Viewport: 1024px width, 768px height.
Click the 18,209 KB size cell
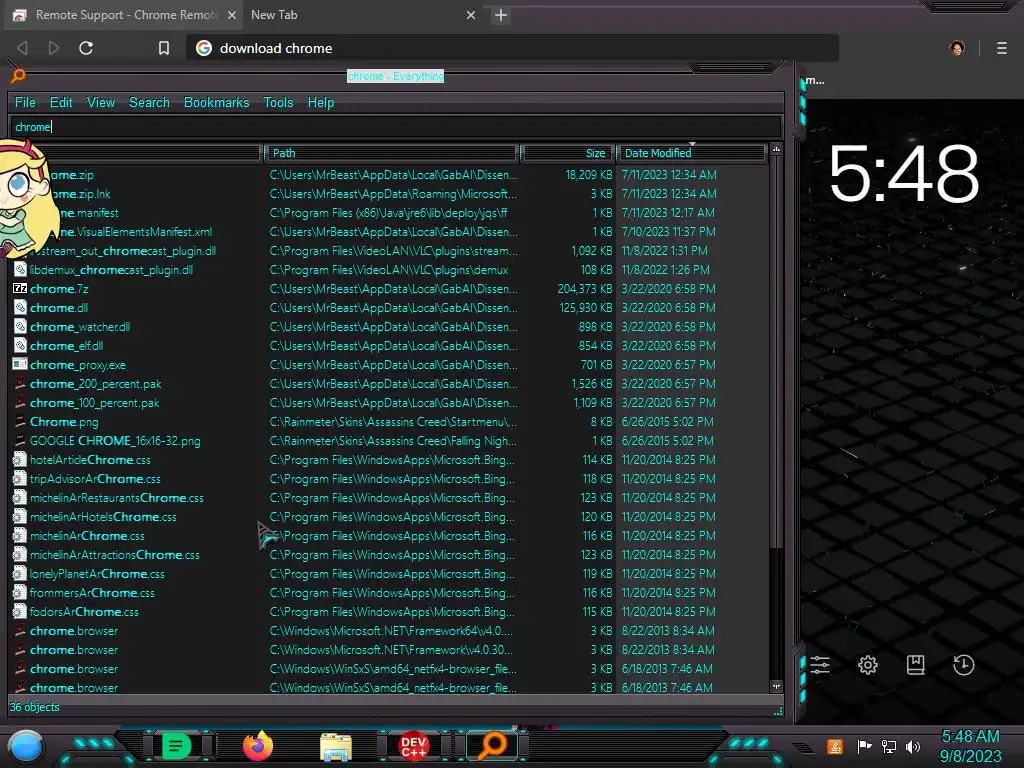[588, 174]
